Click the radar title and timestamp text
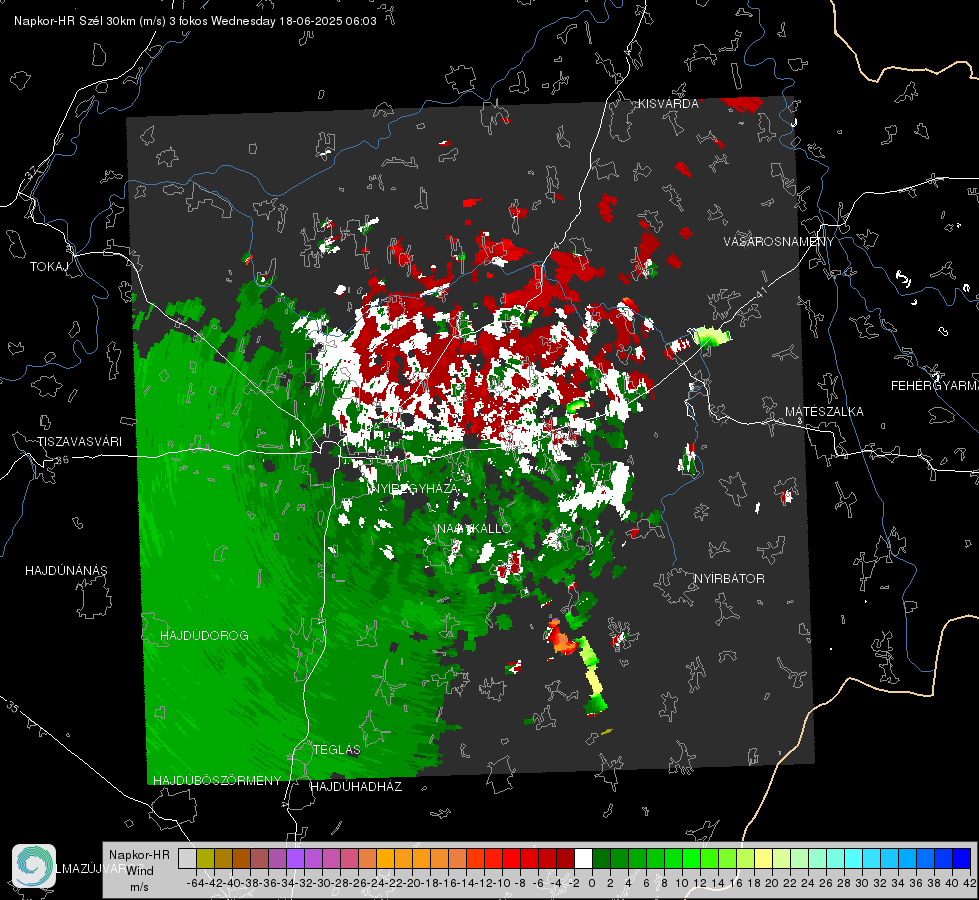Image resolution: width=979 pixels, height=900 pixels. (195, 21)
